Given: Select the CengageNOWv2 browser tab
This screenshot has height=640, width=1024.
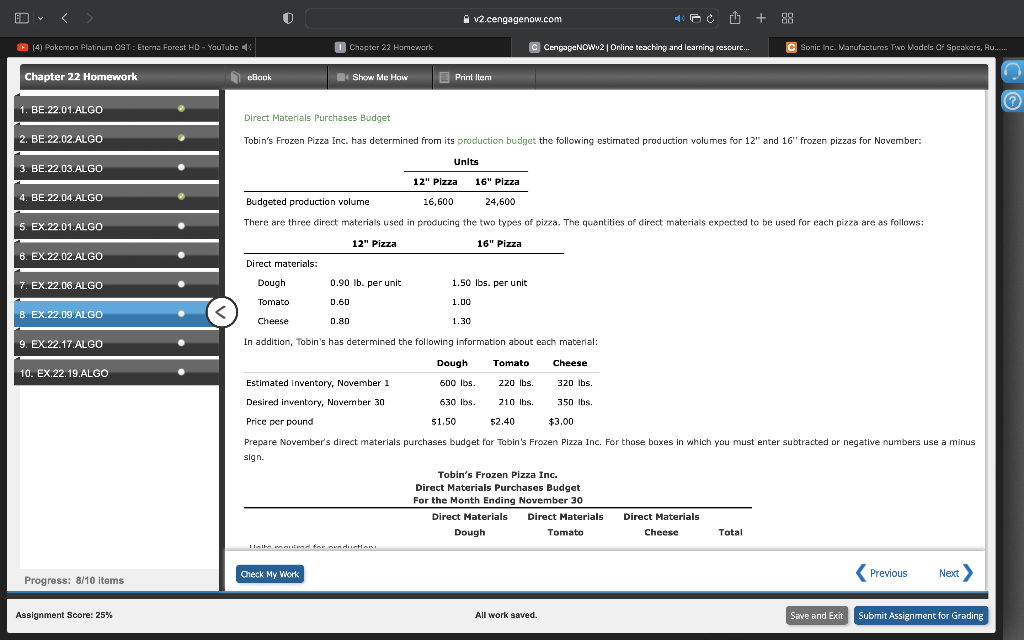Looking at the screenshot, I should (640, 47).
